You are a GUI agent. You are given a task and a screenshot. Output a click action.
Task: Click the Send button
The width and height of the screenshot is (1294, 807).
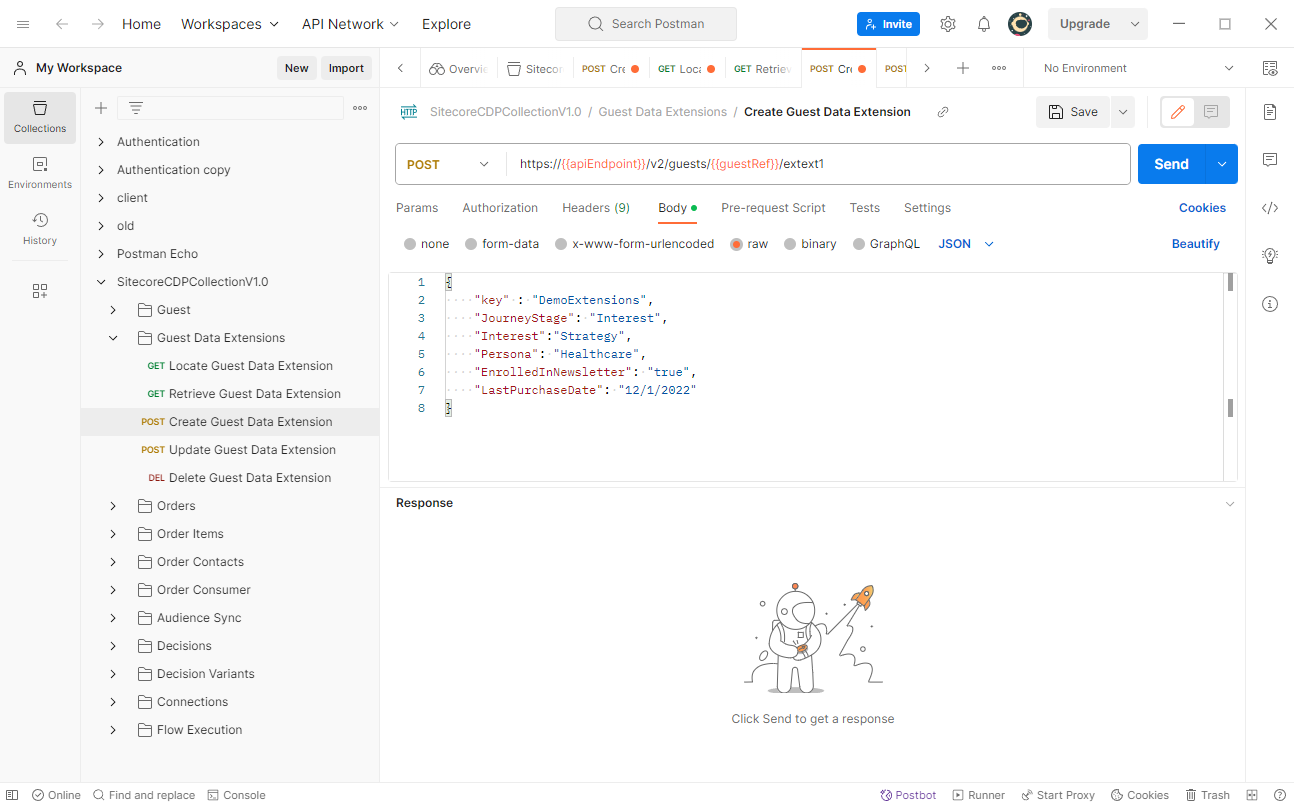[1170, 164]
